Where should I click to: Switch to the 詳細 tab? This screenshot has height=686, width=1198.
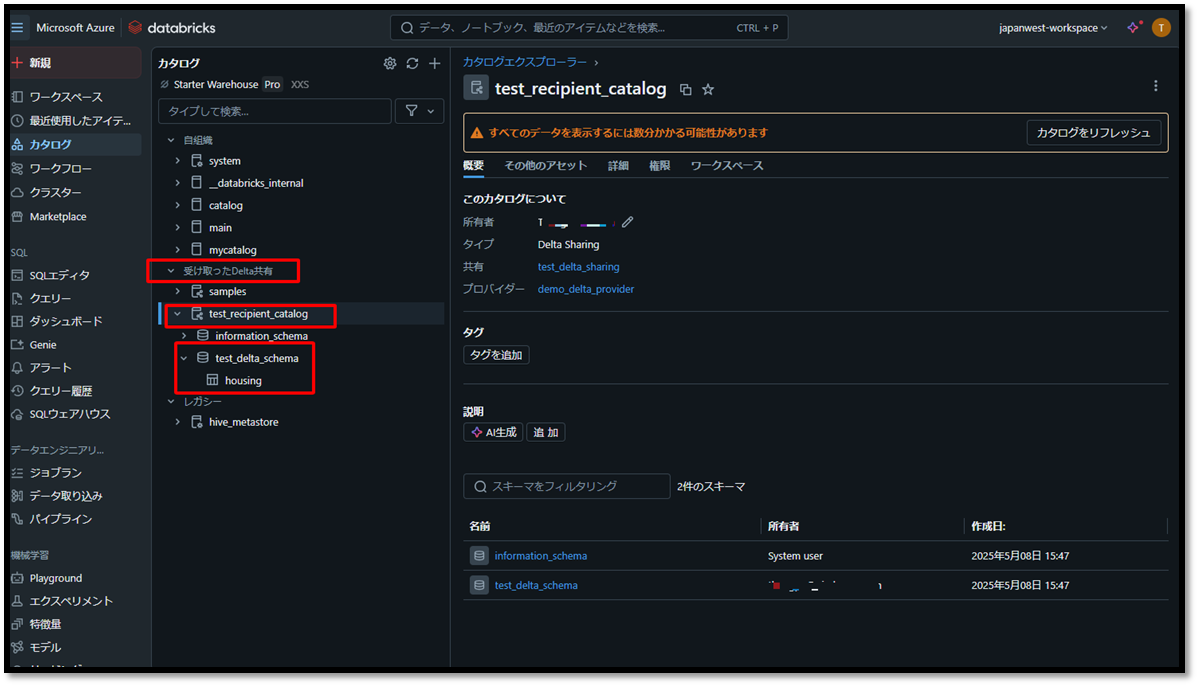pyautogui.click(x=618, y=165)
